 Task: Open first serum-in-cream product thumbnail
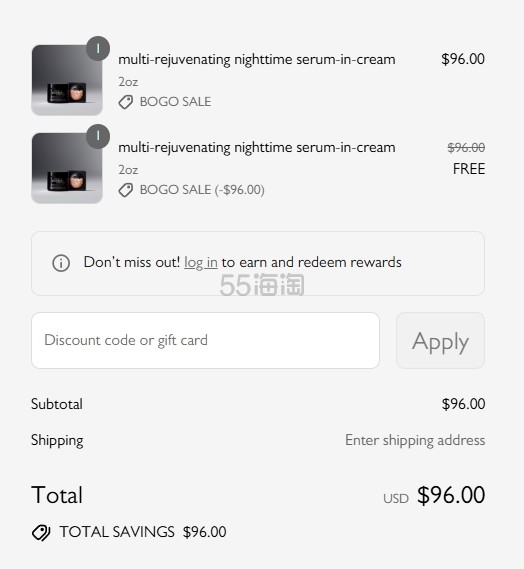click(67, 80)
